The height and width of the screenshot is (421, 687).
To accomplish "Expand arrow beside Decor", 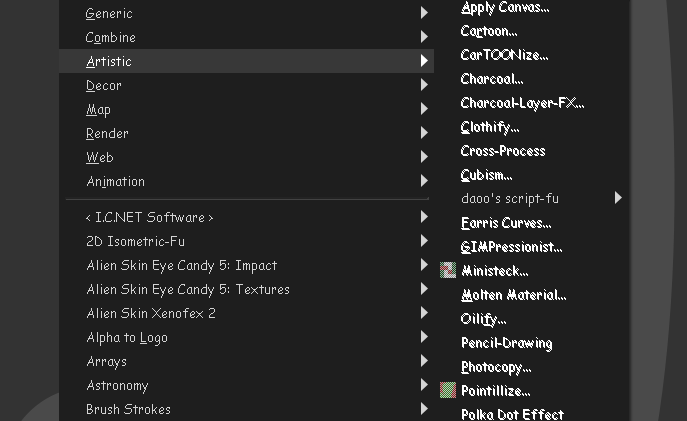I will pos(424,85).
